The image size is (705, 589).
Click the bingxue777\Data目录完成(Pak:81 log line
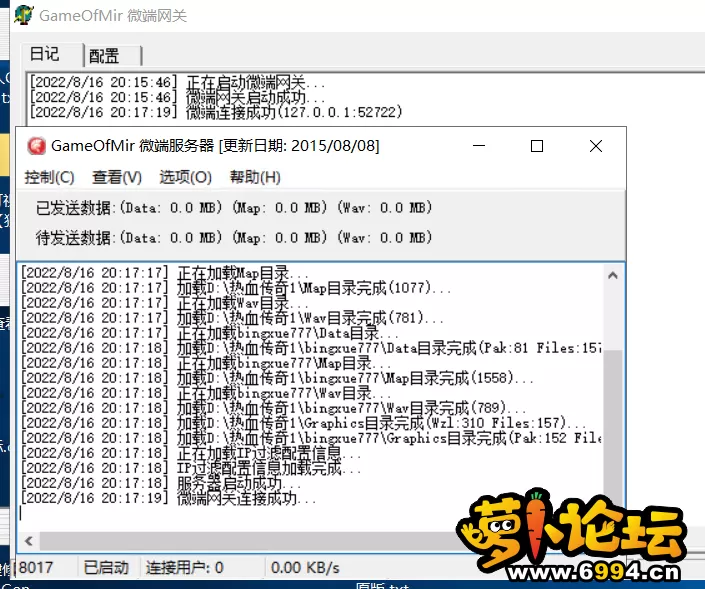tap(311, 348)
